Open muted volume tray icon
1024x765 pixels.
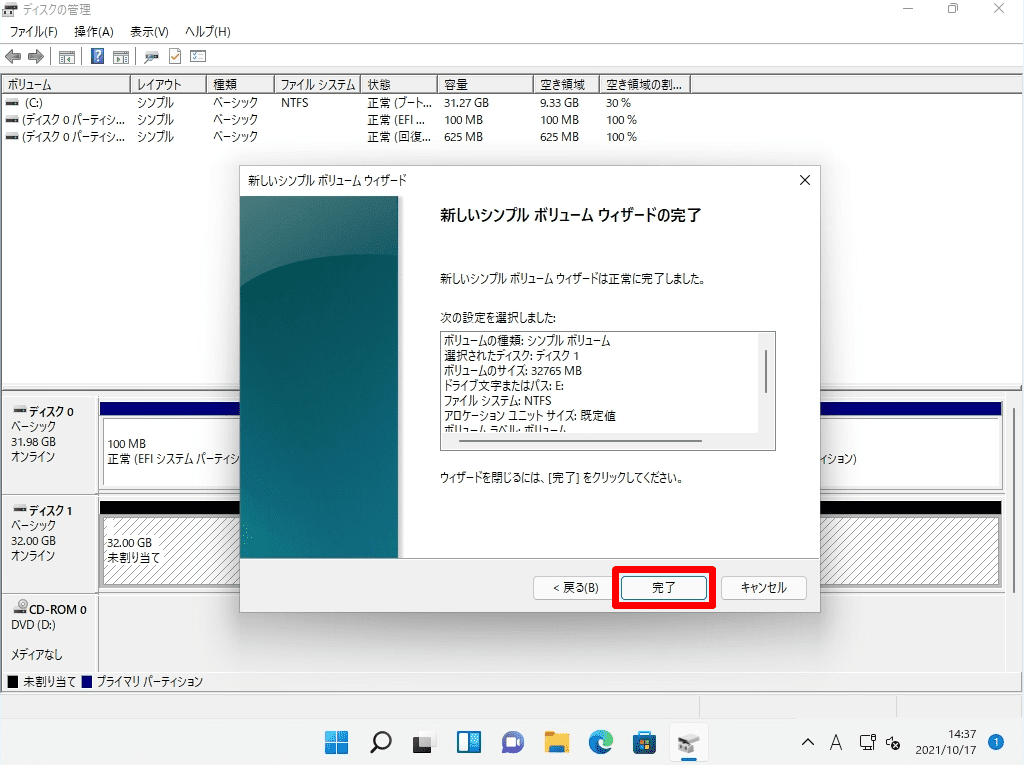pyautogui.click(x=893, y=743)
